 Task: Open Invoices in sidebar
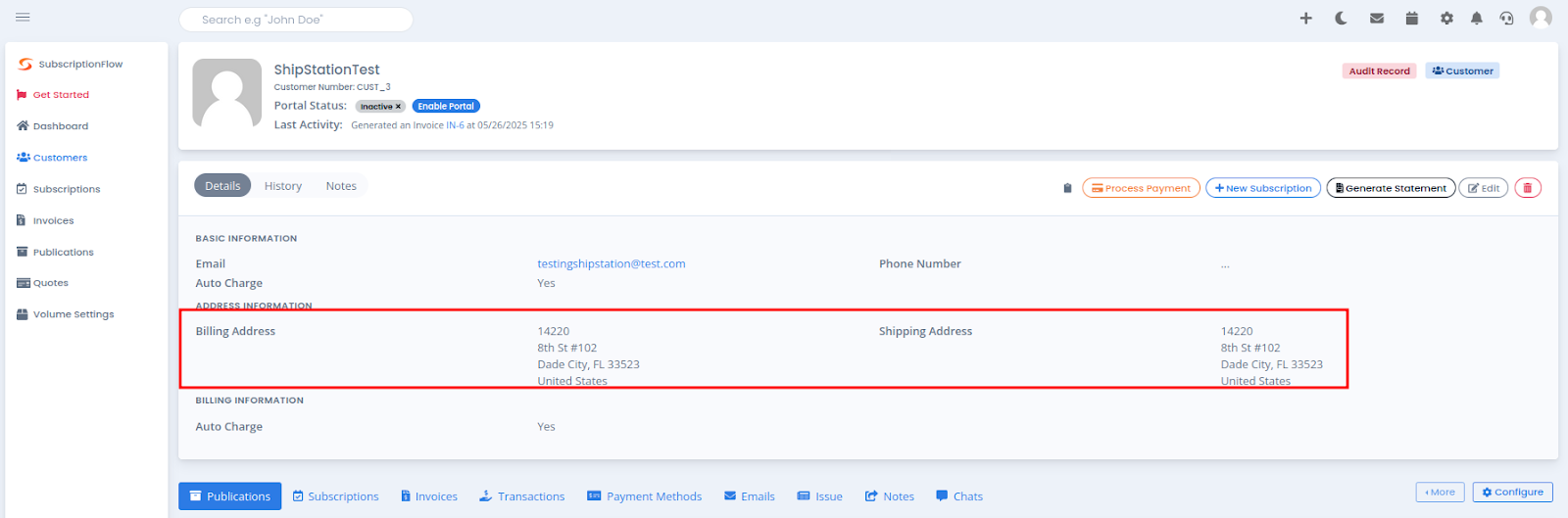pos(45,220)
